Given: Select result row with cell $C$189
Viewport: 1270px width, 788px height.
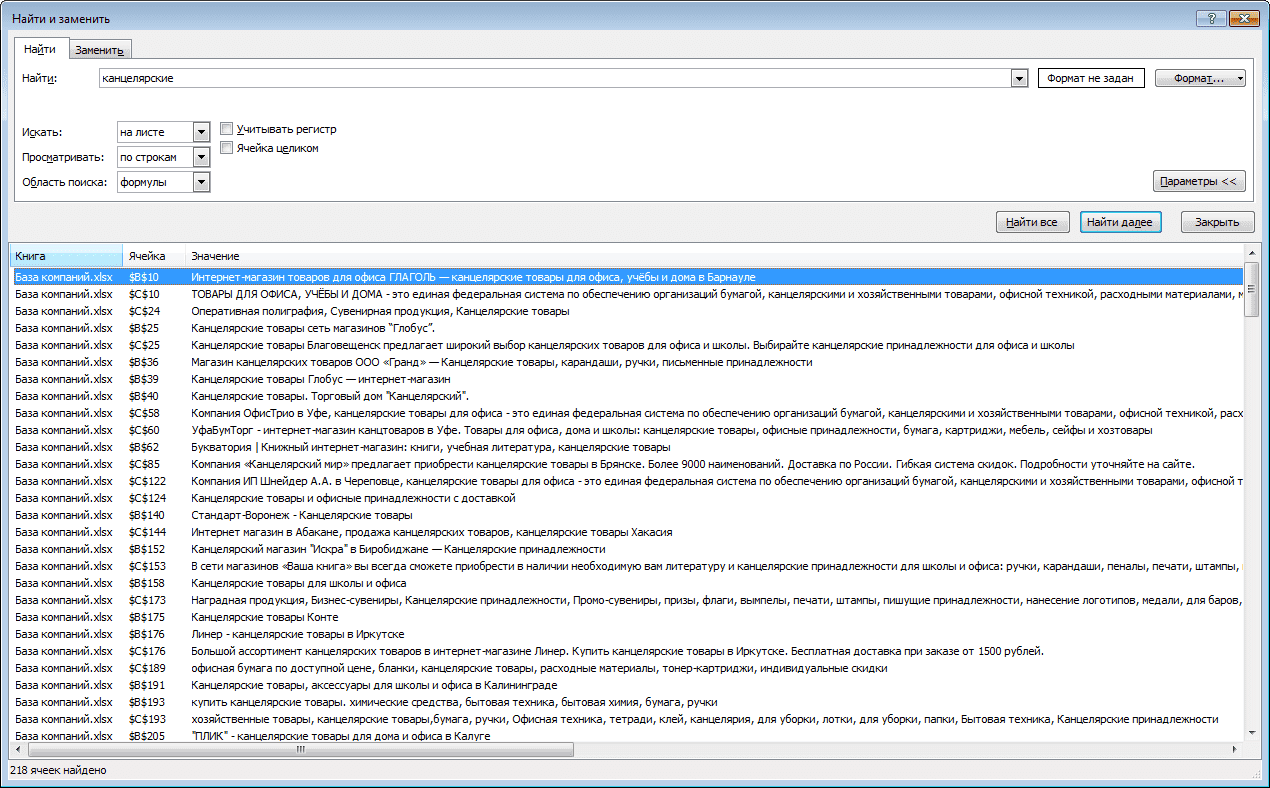Looking at the screenshot, I should pyautogui.click(x=626, y=668).
